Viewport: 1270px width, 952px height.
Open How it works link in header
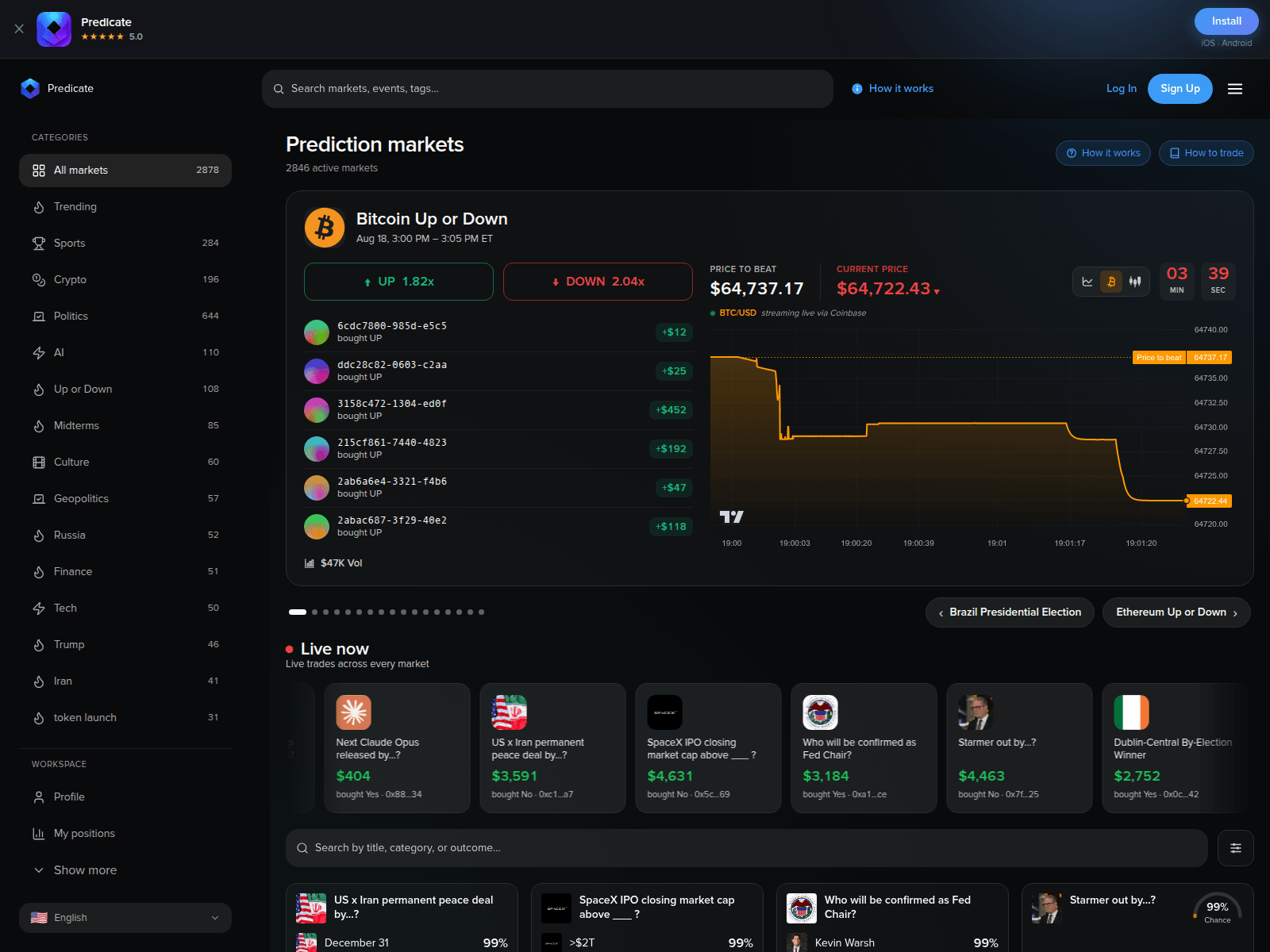[x=893, y=89]
